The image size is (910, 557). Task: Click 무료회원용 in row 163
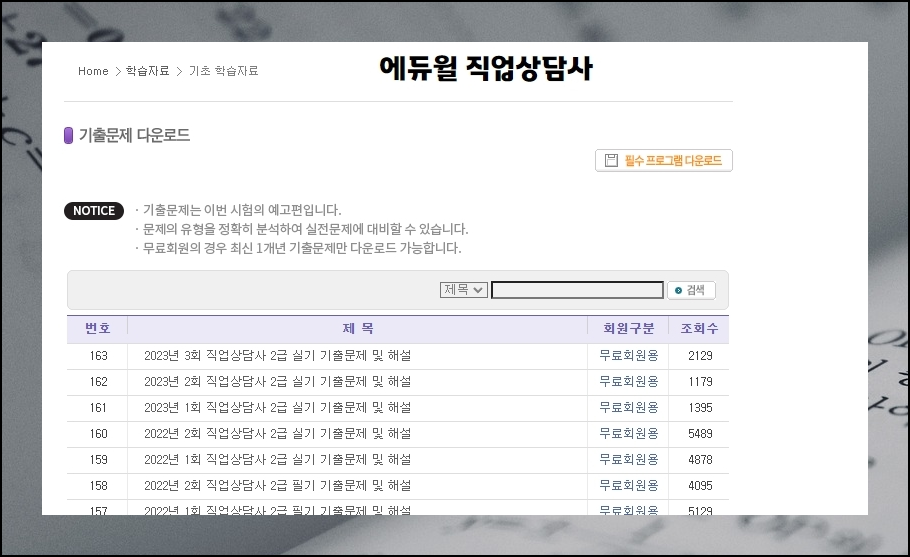coord(629,356)
